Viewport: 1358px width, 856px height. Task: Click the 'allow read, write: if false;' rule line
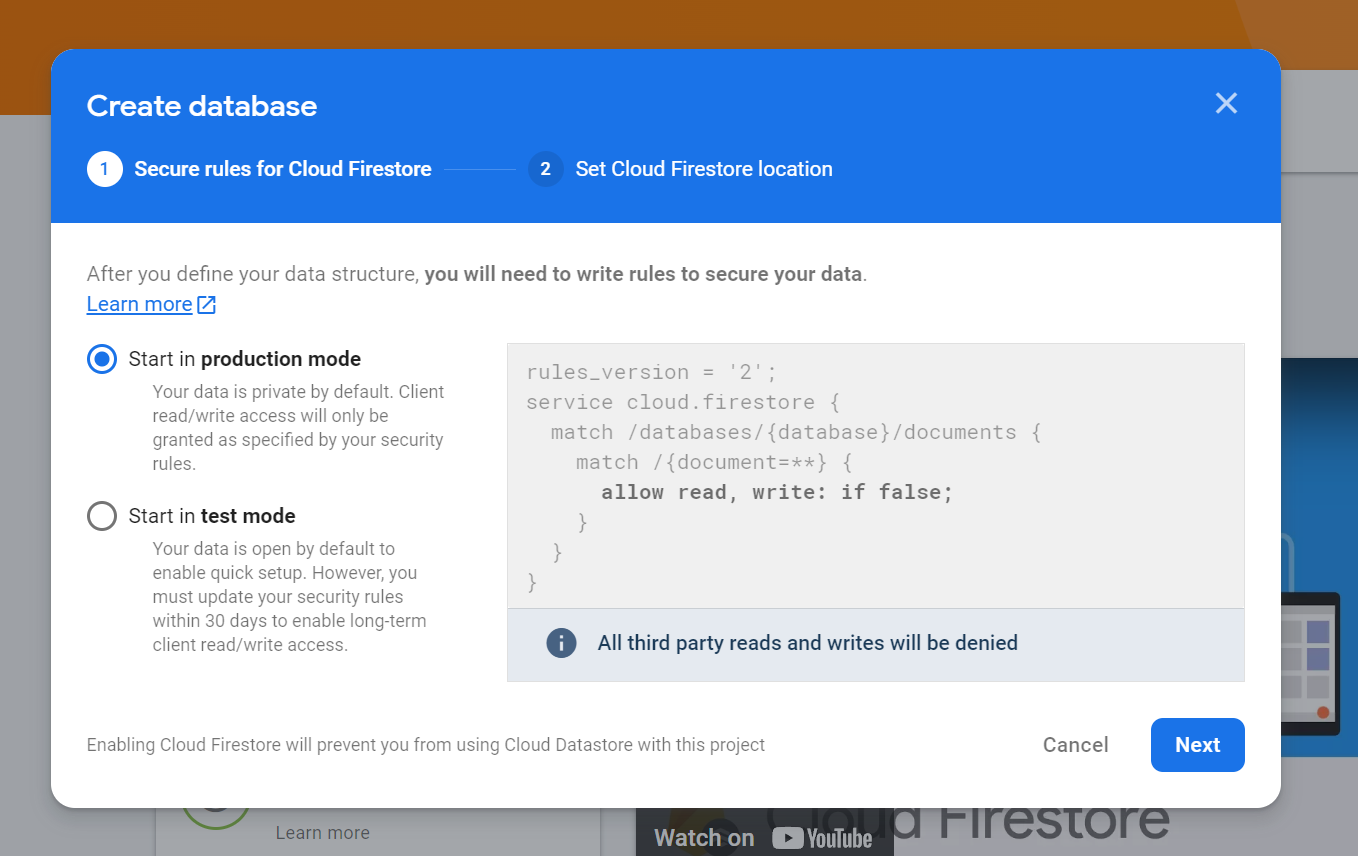pyautogui.click(x=777, y=492)
